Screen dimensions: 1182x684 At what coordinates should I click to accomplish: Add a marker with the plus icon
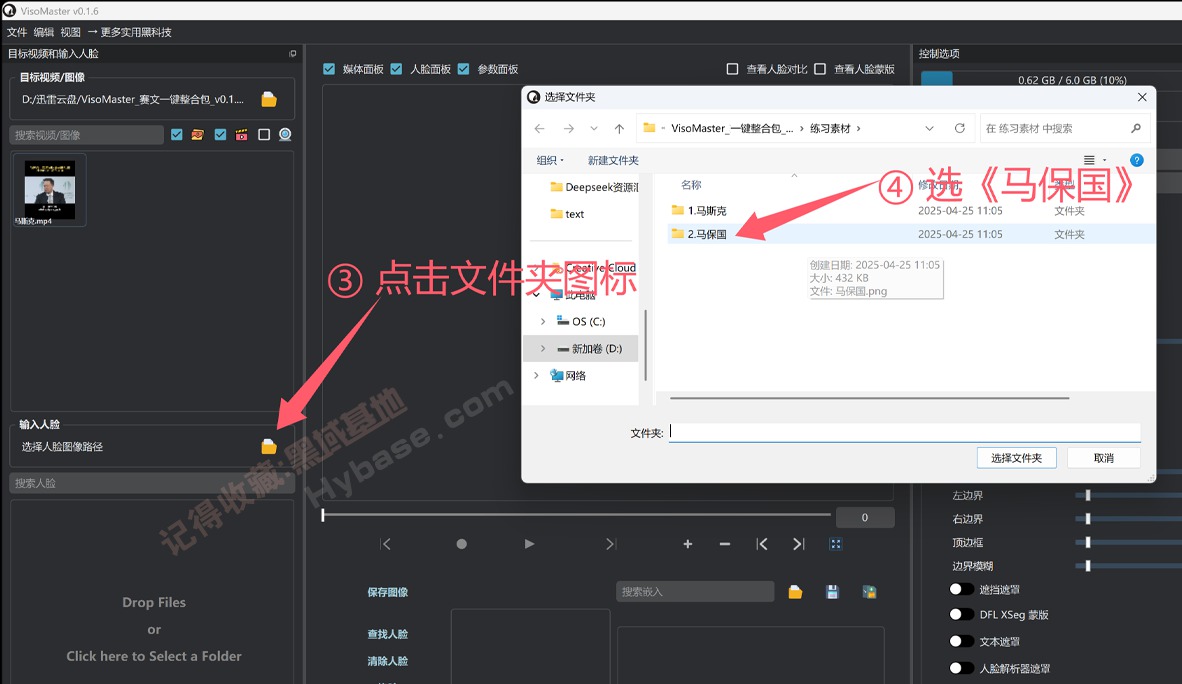687,544
